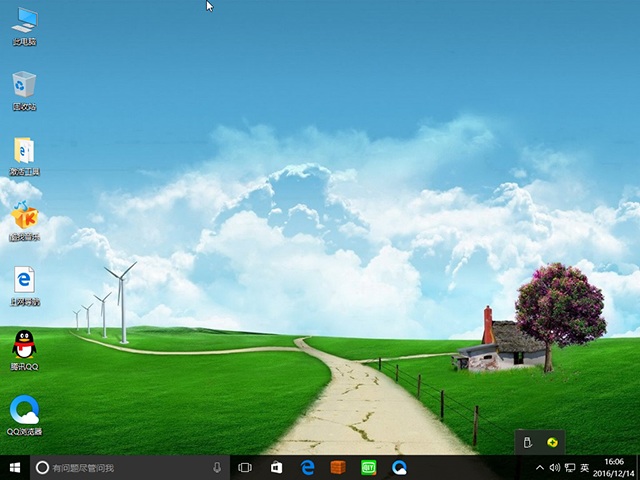Open the Windows Start menu

point(15,468)
